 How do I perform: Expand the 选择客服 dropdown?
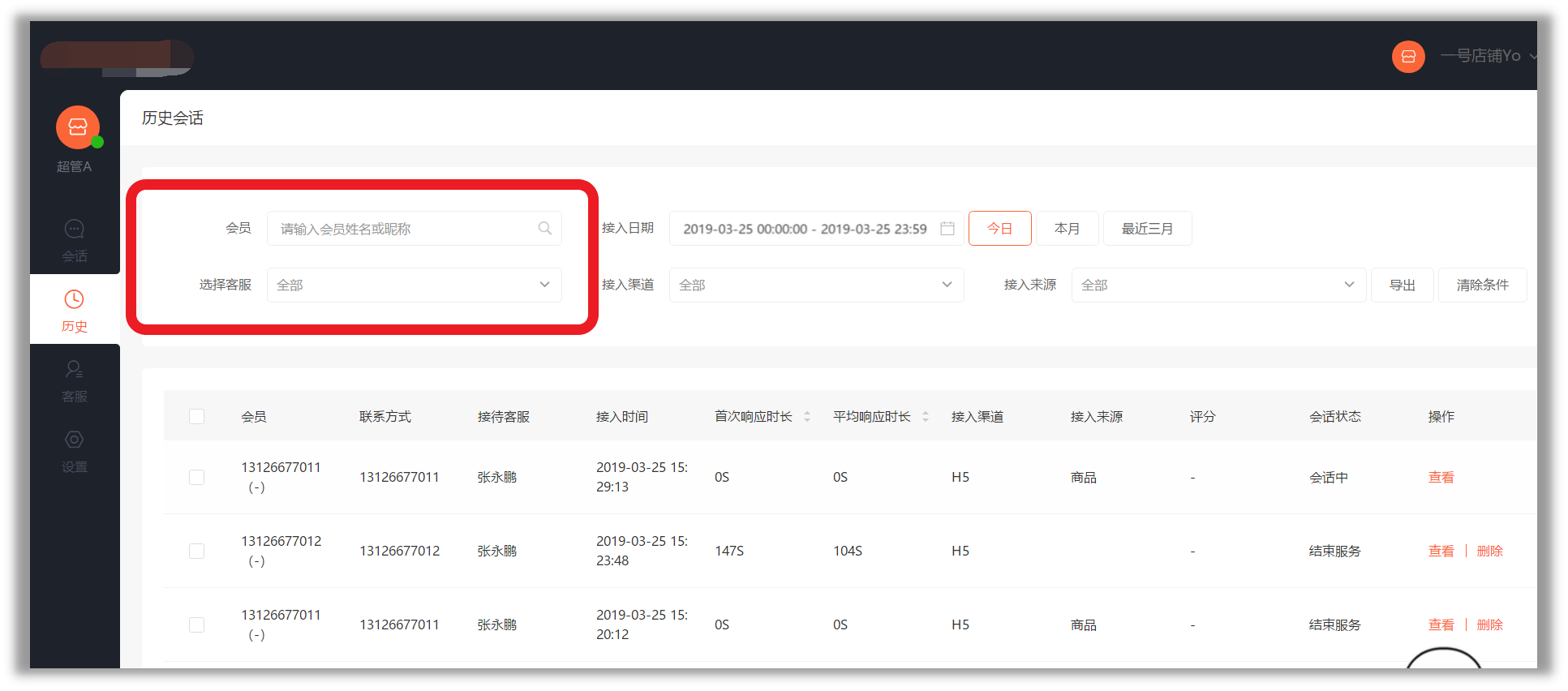[x=414, y=285]
